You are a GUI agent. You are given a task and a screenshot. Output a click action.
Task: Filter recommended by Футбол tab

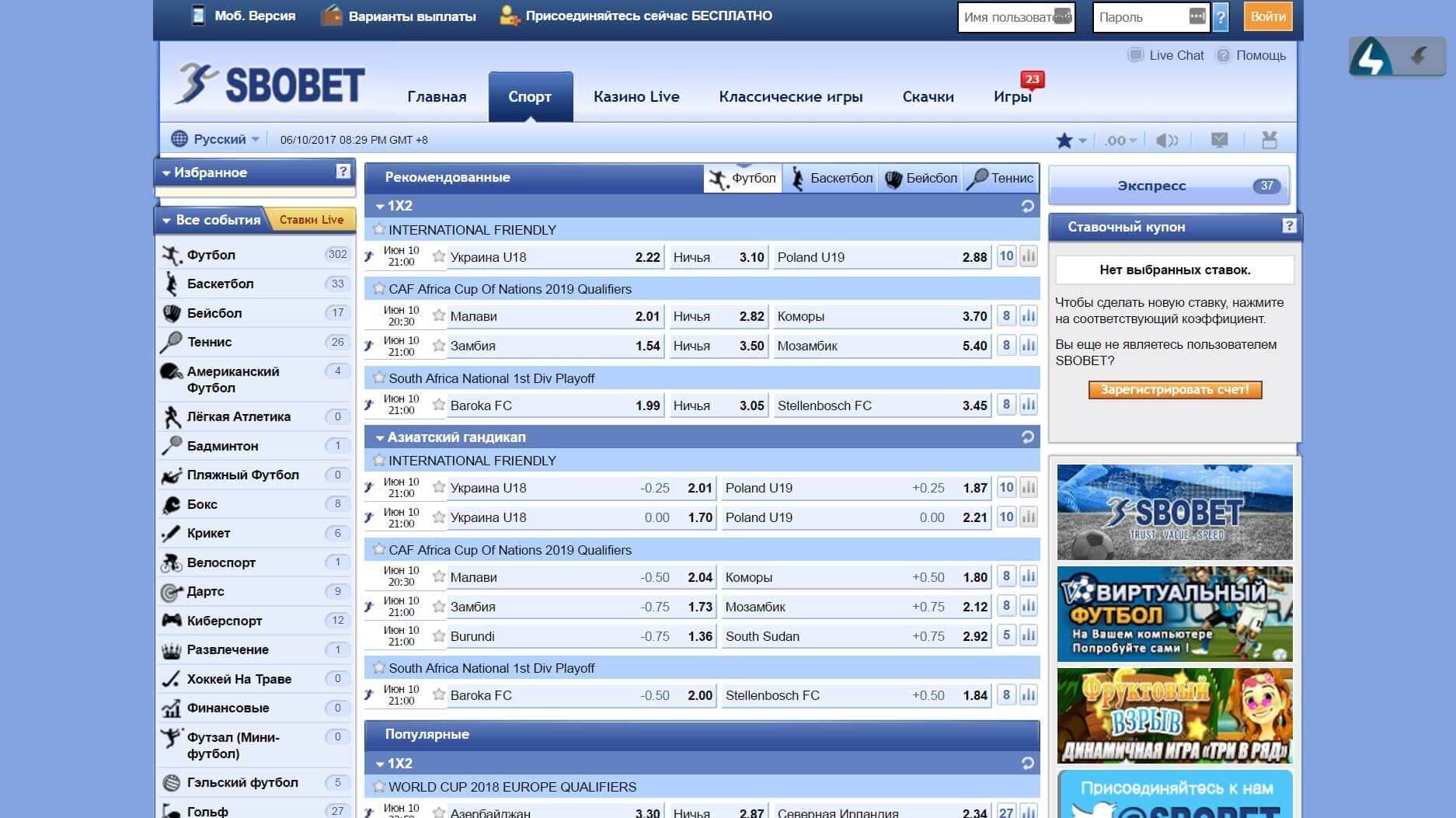(743, 178)
